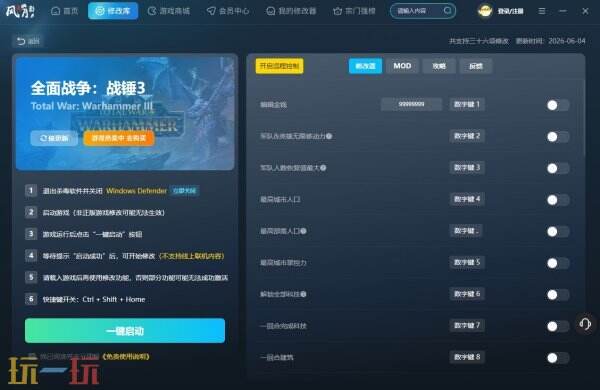Open the 《免责使用说明》 disclaimer link
This screenshot has height=390, width=600.
126,357
